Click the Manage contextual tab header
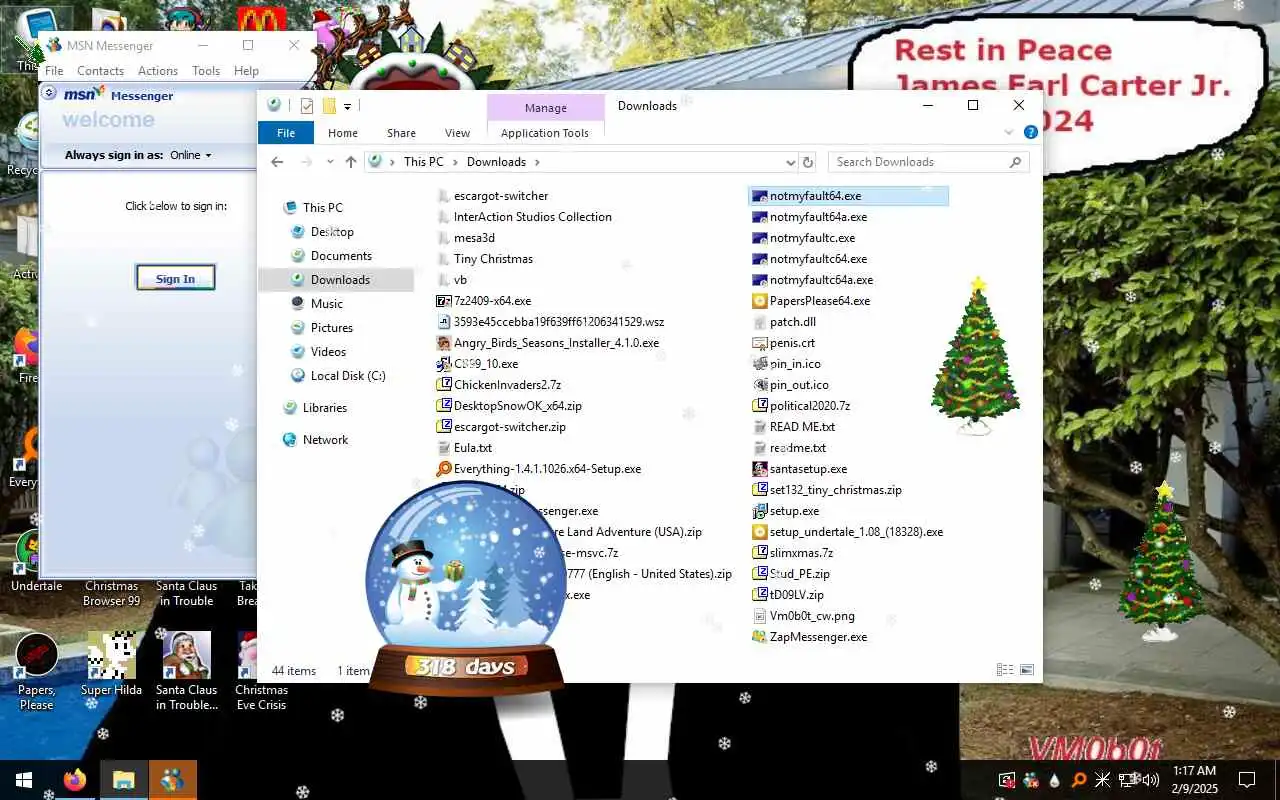The image size is (1280, 800). [545, 108]
